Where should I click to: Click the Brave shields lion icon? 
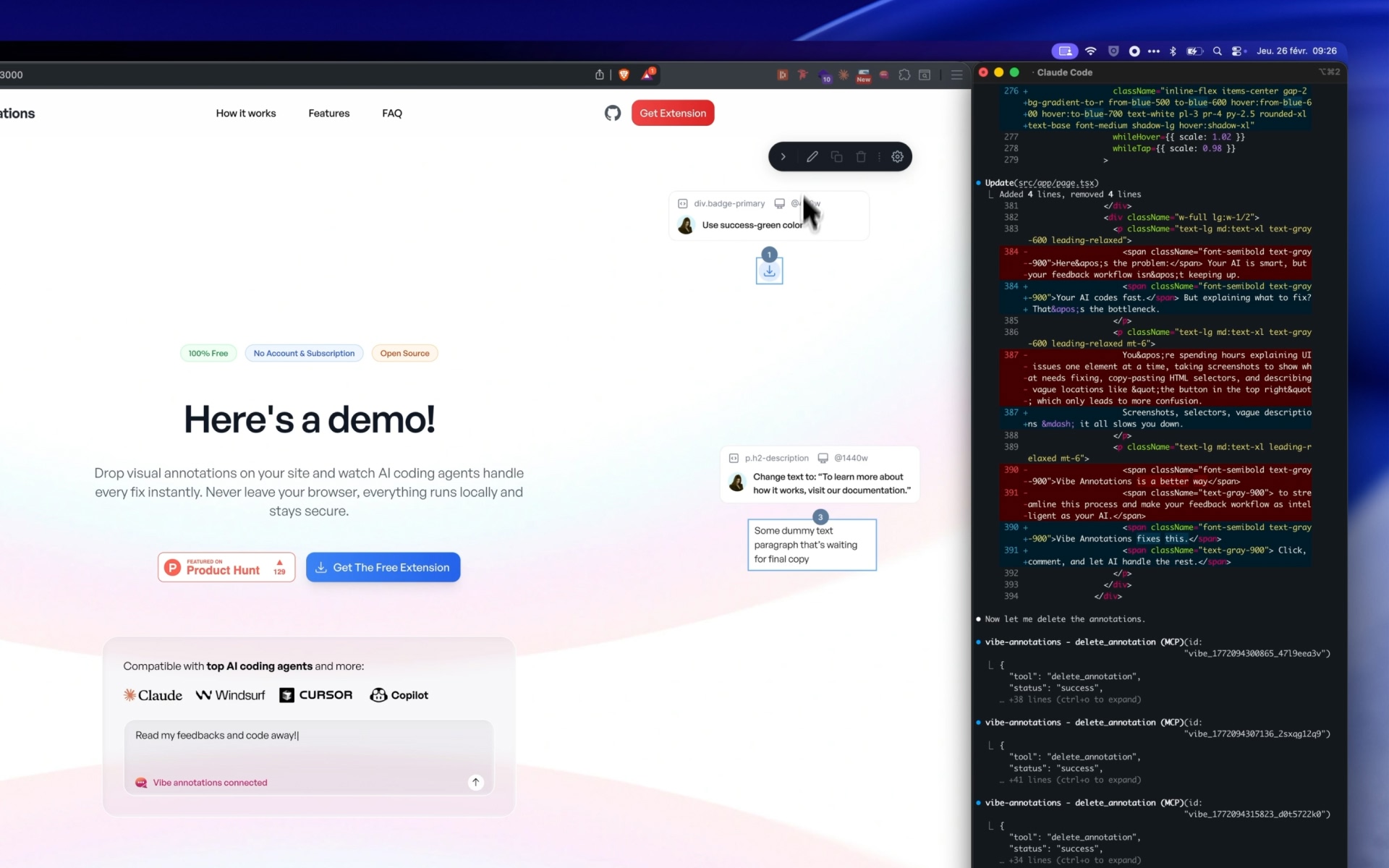point(624,75)
